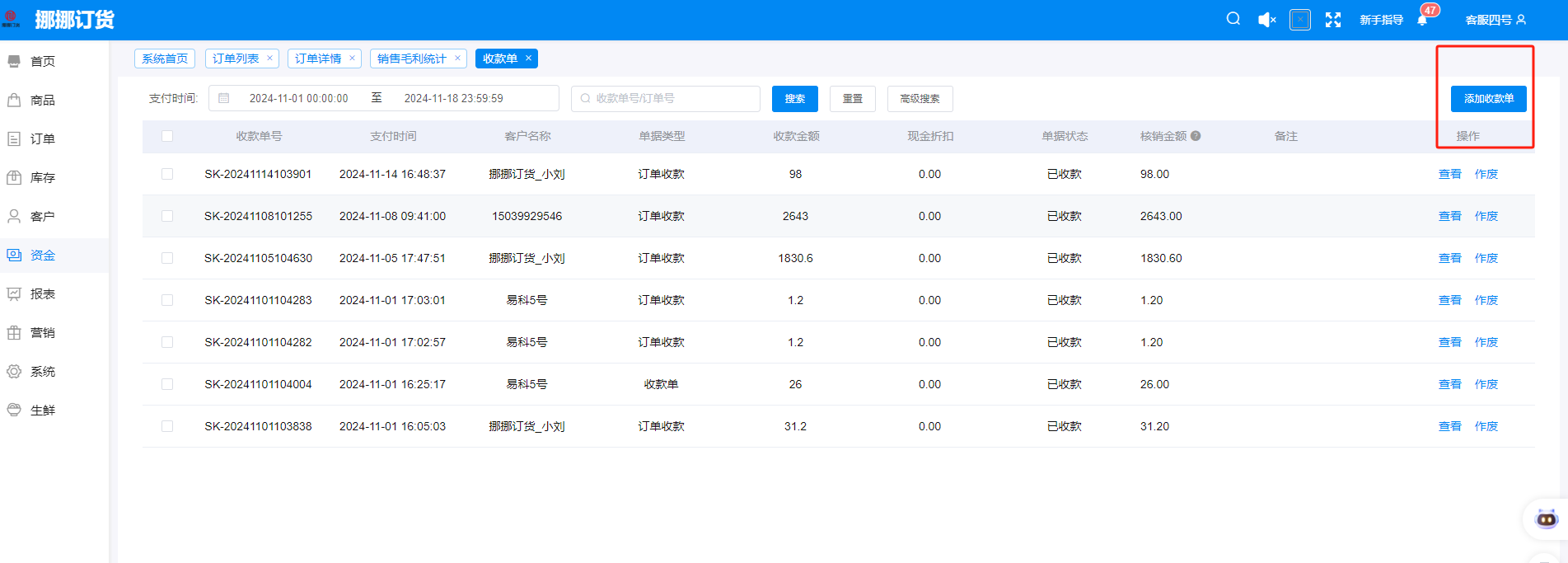Click the help icon beside 核销金额
The width and height of the screenshot is (1568, 563).
(x=1196, y=136)
